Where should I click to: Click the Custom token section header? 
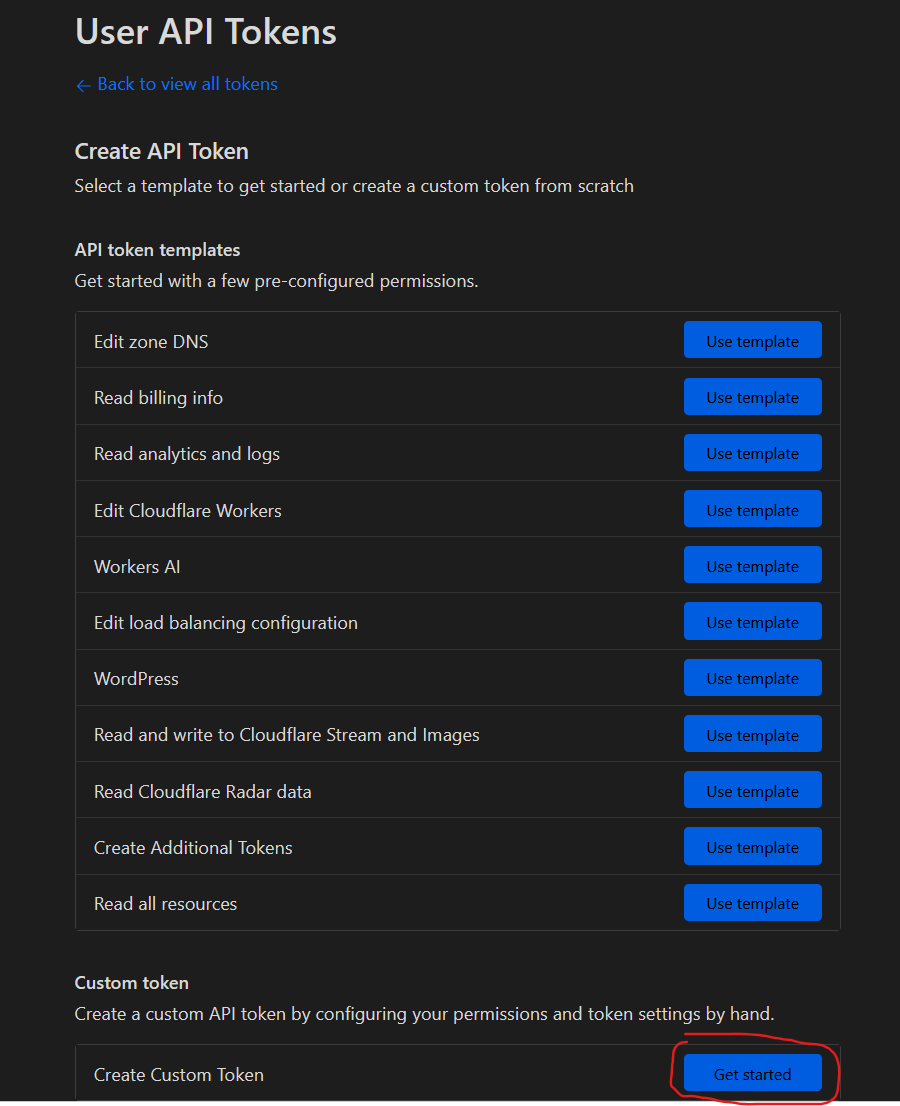tap(131, 983)
